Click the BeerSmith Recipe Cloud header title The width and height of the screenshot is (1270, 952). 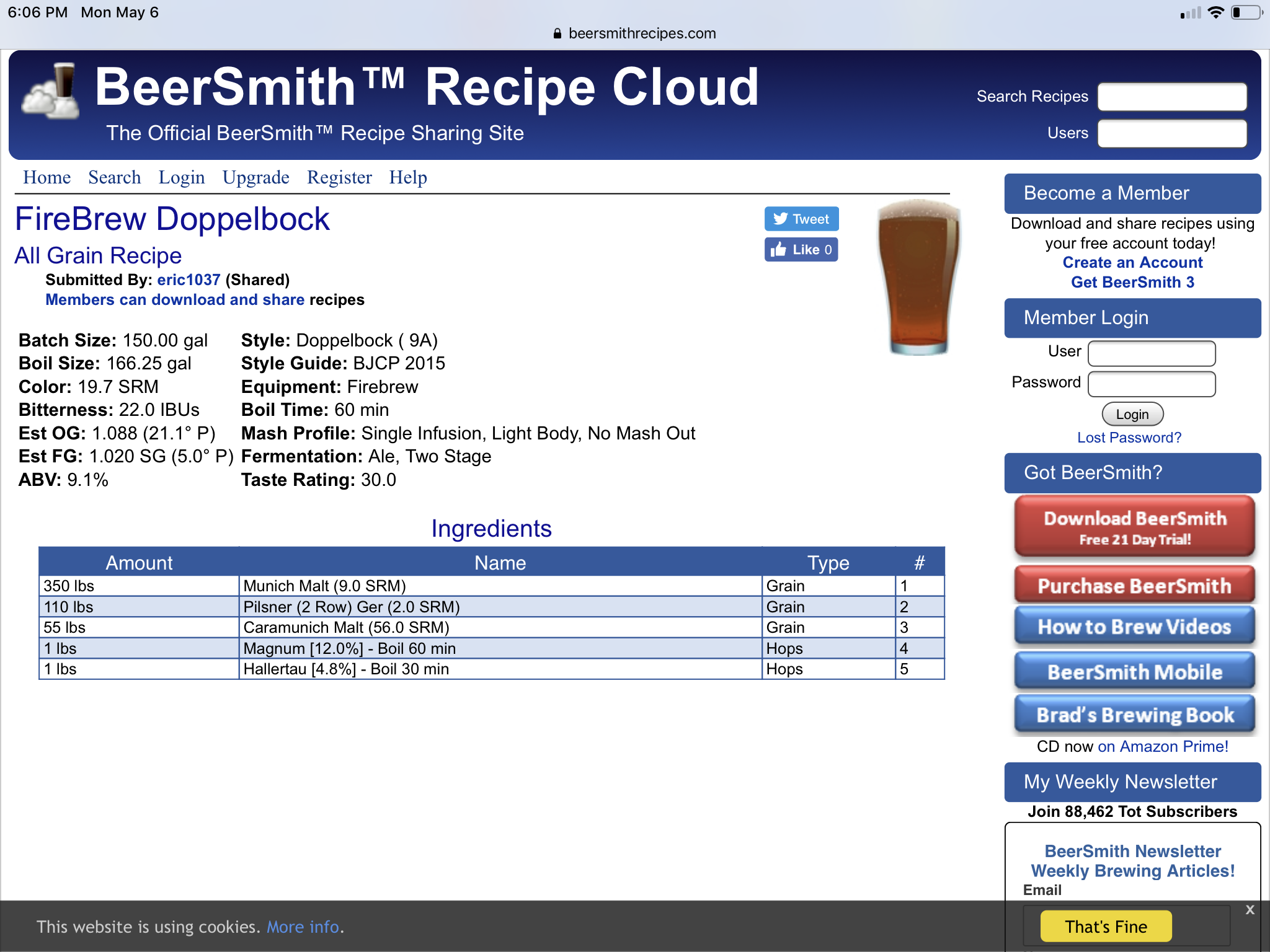click(x=427, y=87)
